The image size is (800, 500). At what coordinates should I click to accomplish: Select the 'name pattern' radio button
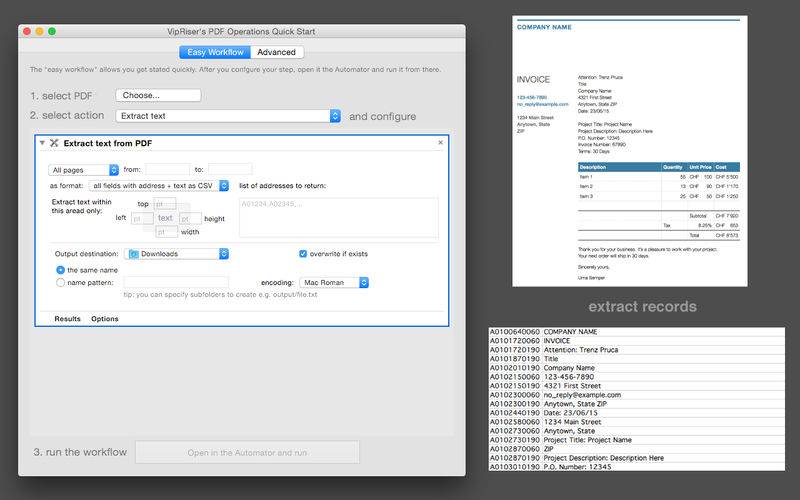pyautogui.click(x=60, y=283)
